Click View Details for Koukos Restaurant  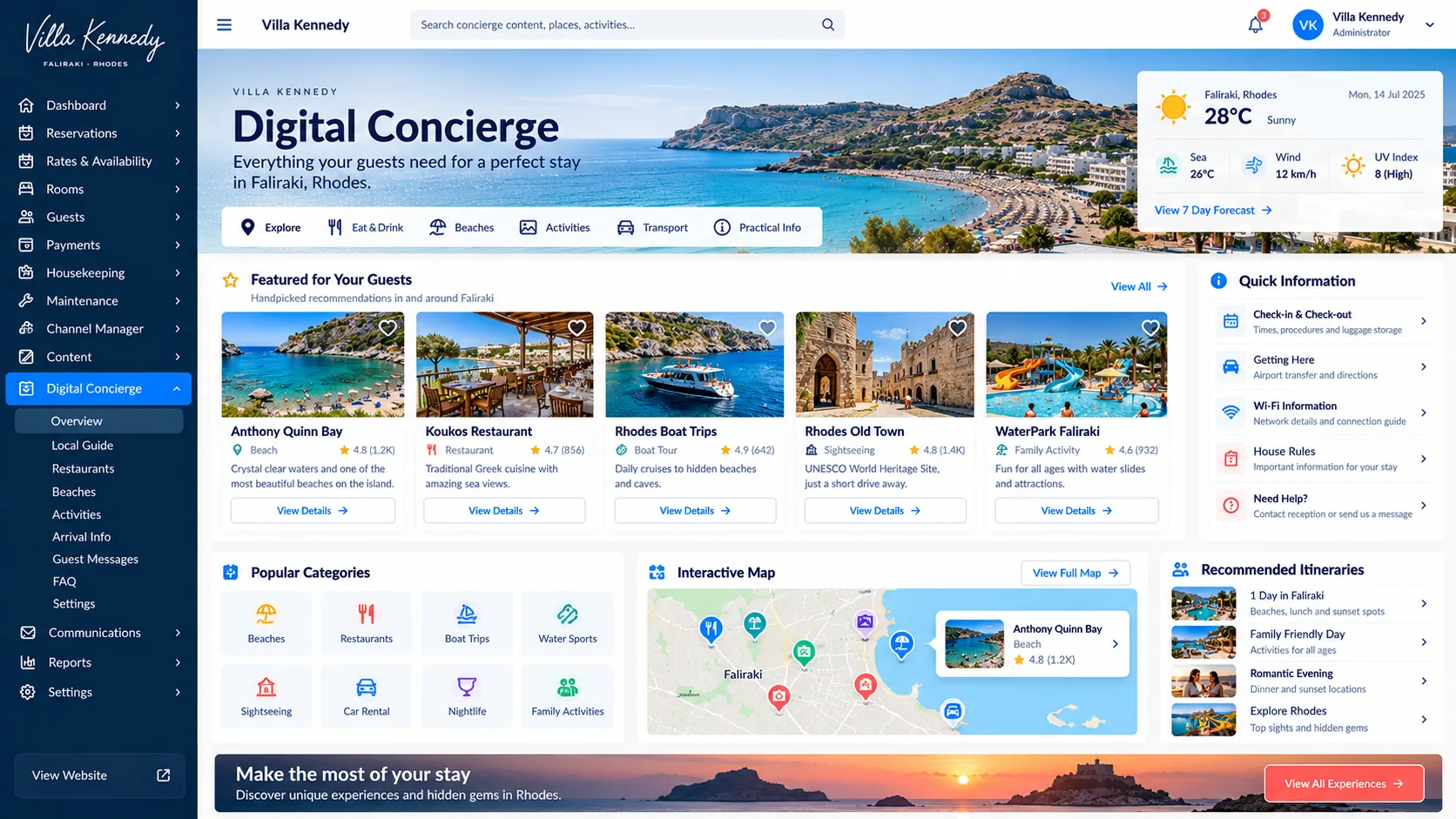click(x=504, y=511)
